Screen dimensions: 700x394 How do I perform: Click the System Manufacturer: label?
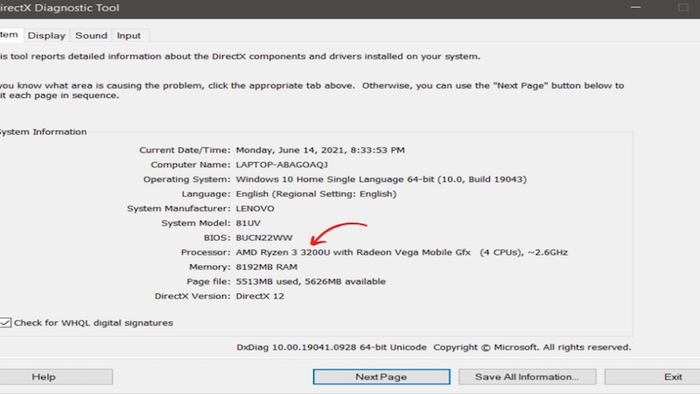tap(179, 208)
